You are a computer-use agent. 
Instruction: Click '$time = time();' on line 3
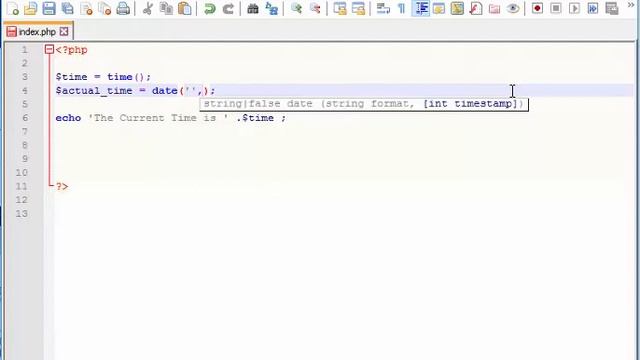coord(103,77)
